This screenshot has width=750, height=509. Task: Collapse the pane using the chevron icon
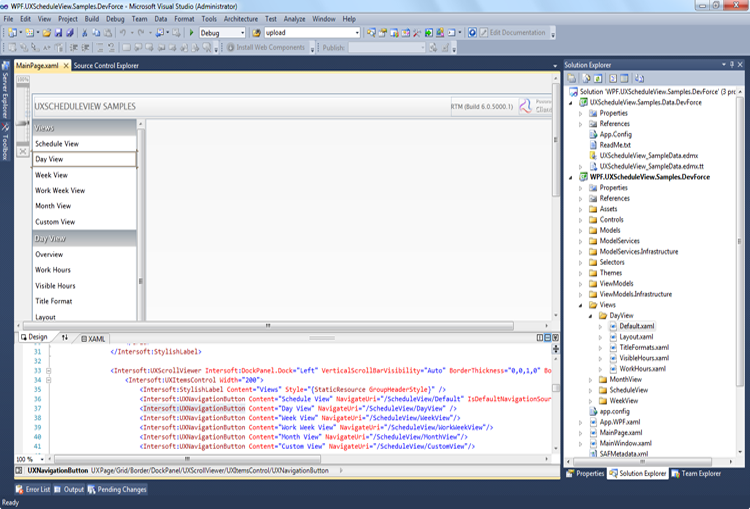[555, 338]
